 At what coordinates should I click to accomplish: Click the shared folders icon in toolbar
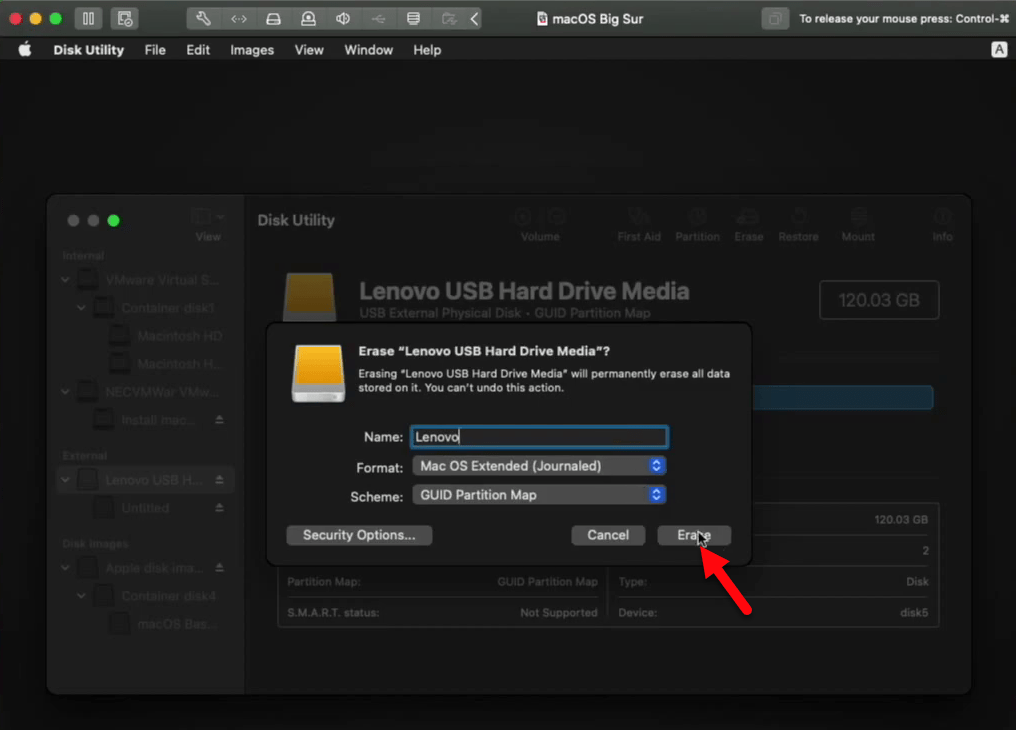tap(448, 19)
